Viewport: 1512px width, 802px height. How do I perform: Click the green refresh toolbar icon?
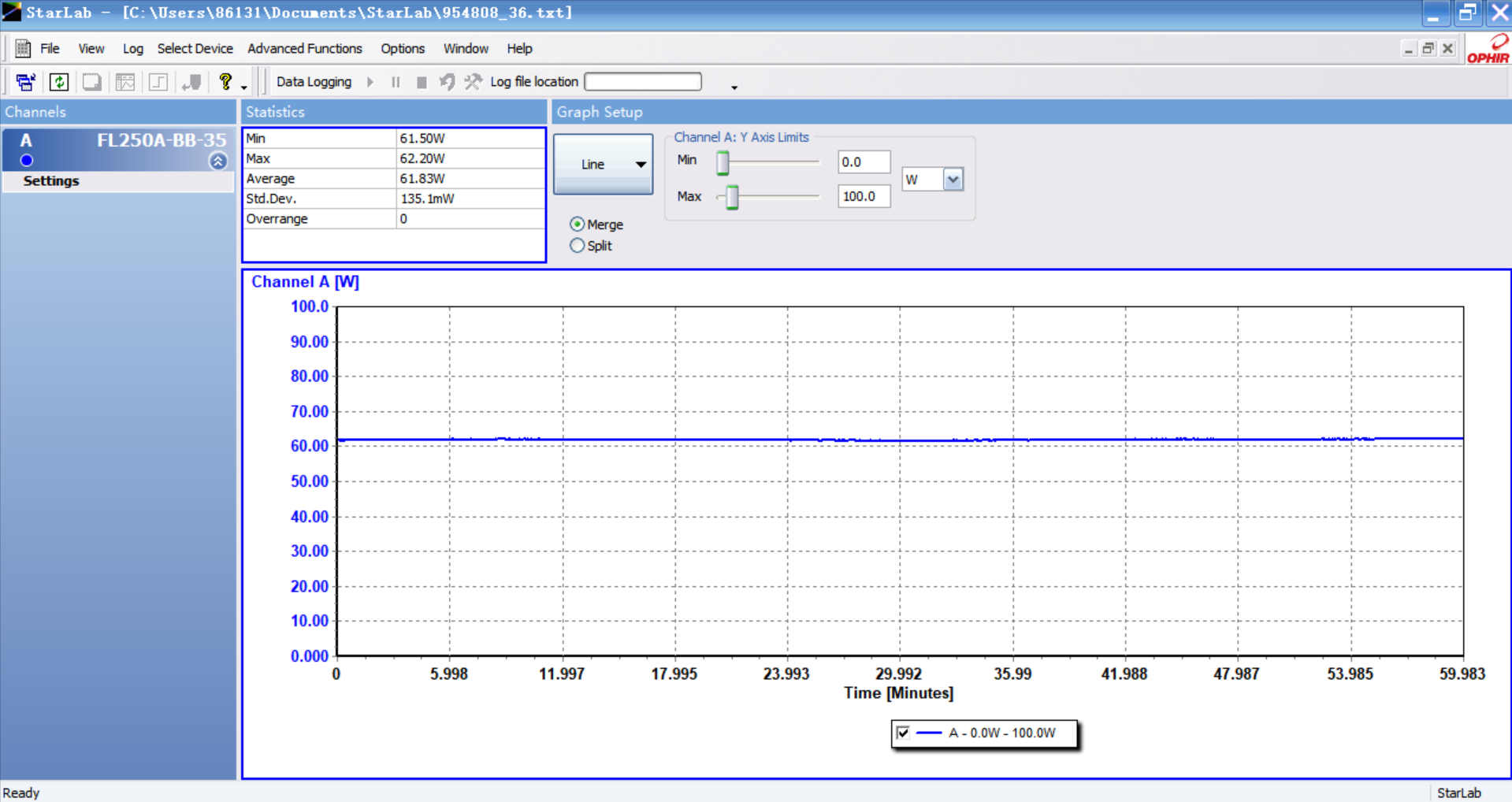59,82
